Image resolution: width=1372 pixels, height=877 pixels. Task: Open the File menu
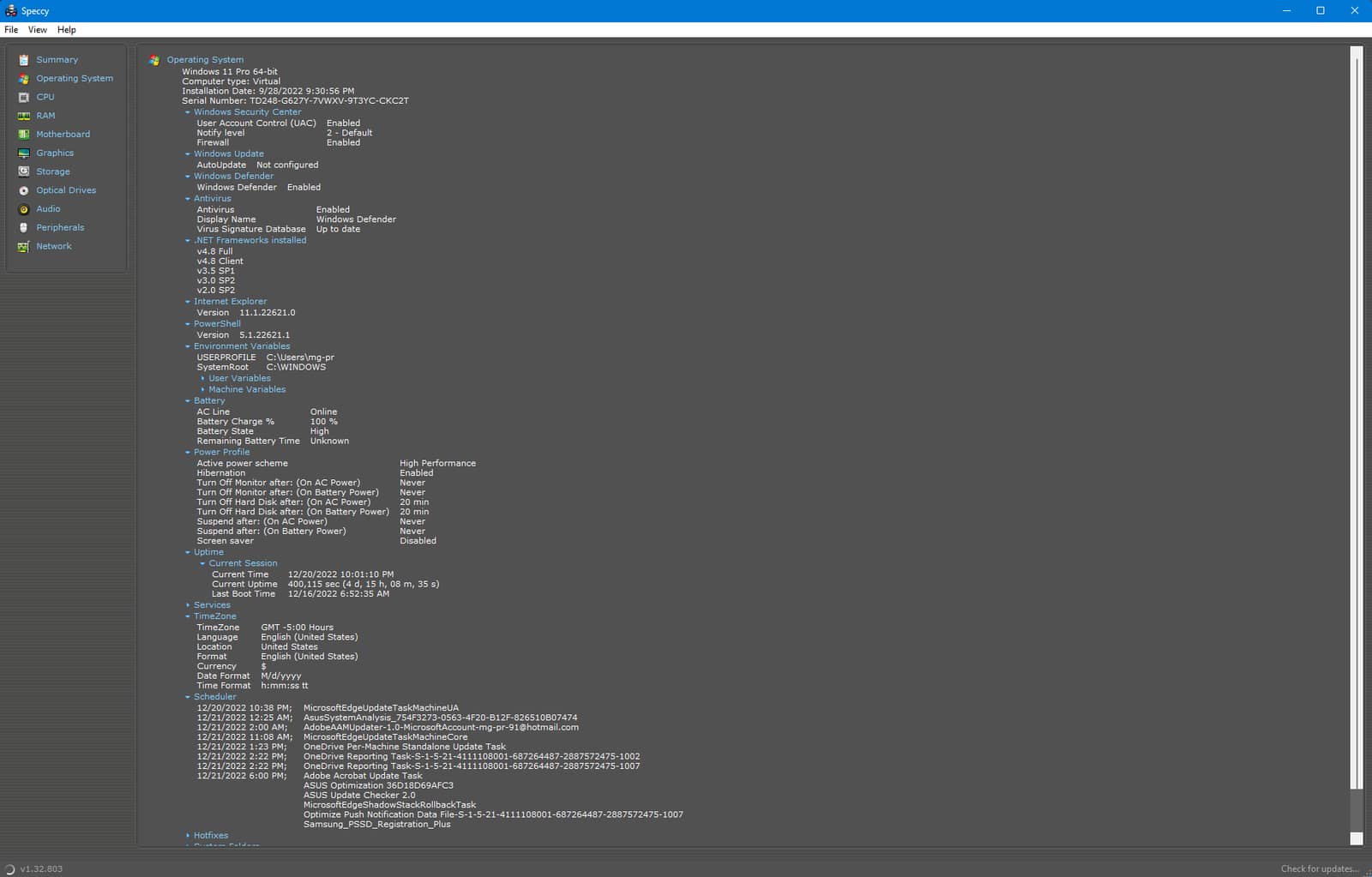pos(11,30)
